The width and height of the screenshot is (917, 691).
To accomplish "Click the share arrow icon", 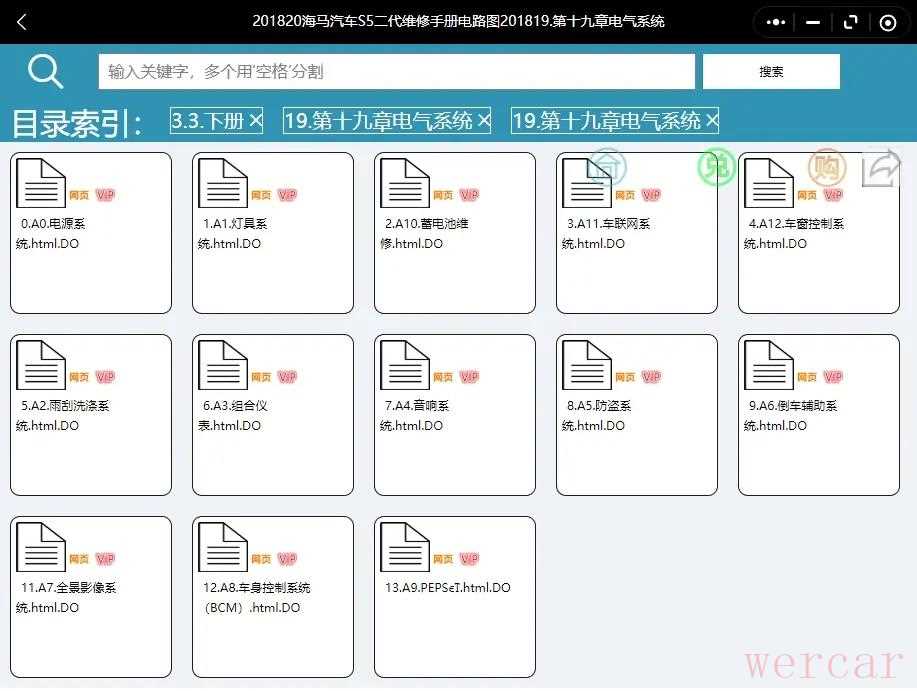I will pyautogui.click(x=881, y=168).
